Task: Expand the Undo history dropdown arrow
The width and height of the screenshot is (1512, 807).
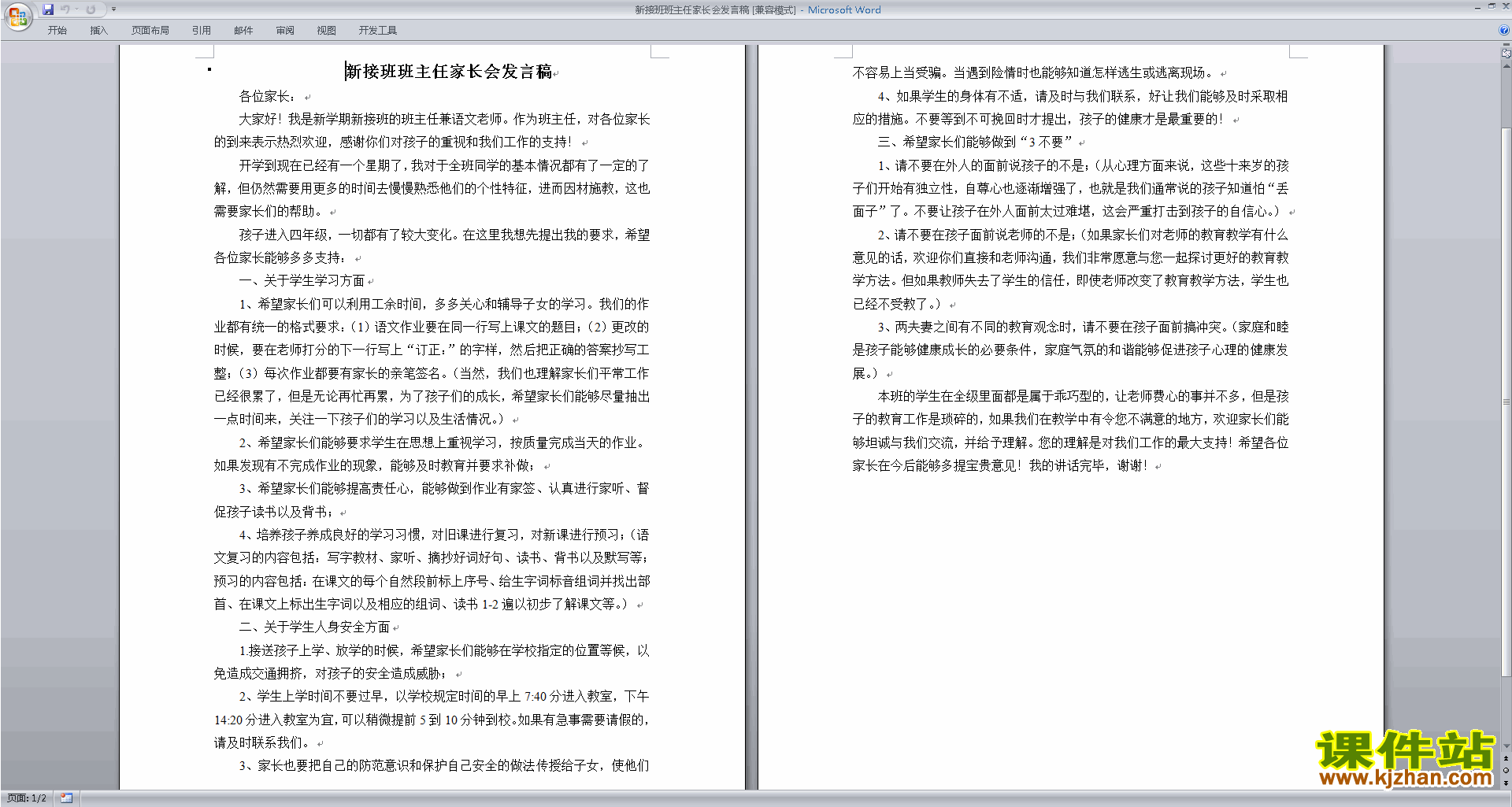Action: point(76,9)
